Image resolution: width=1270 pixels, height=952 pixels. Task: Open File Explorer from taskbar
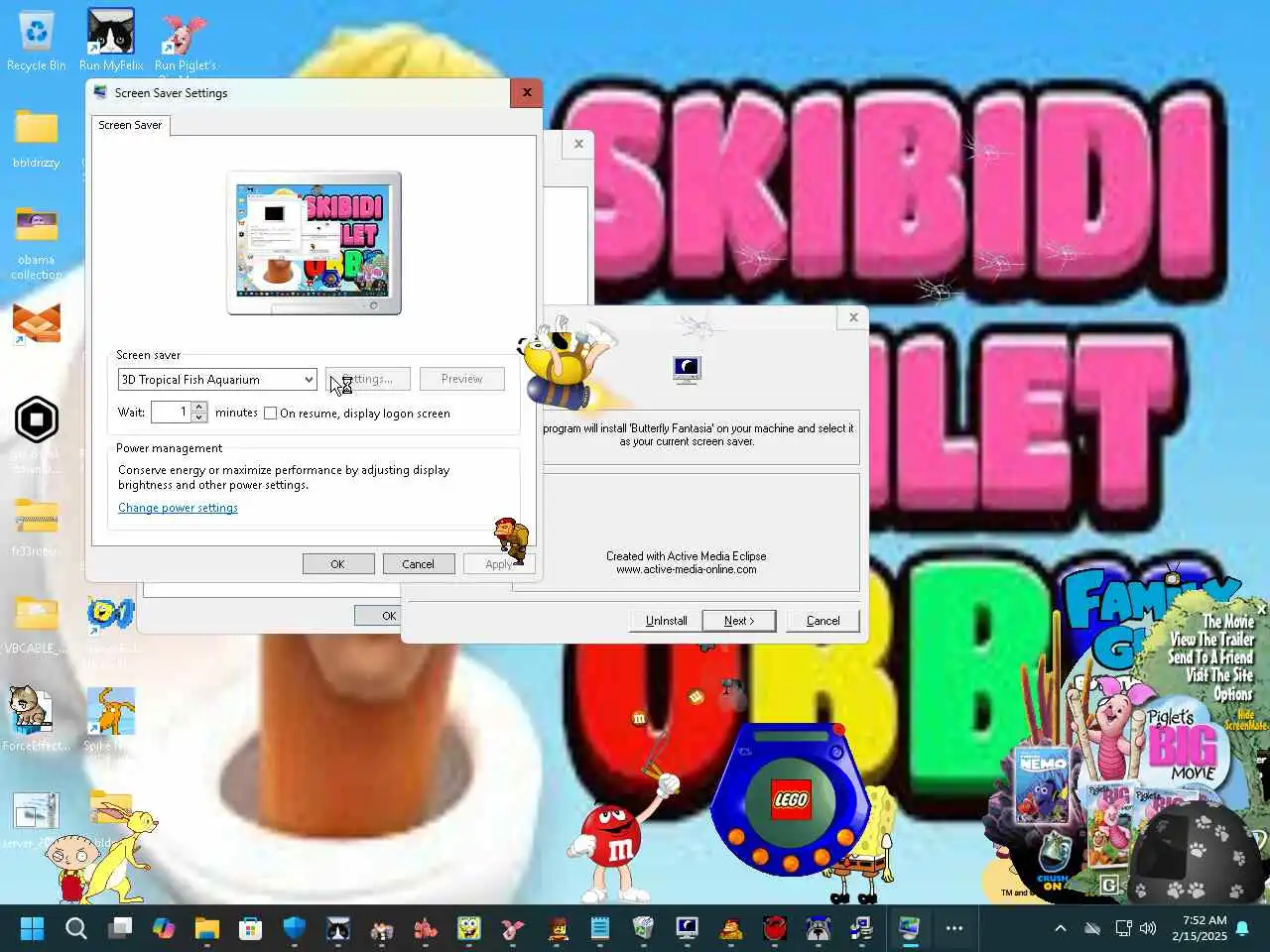click(207, 928)
